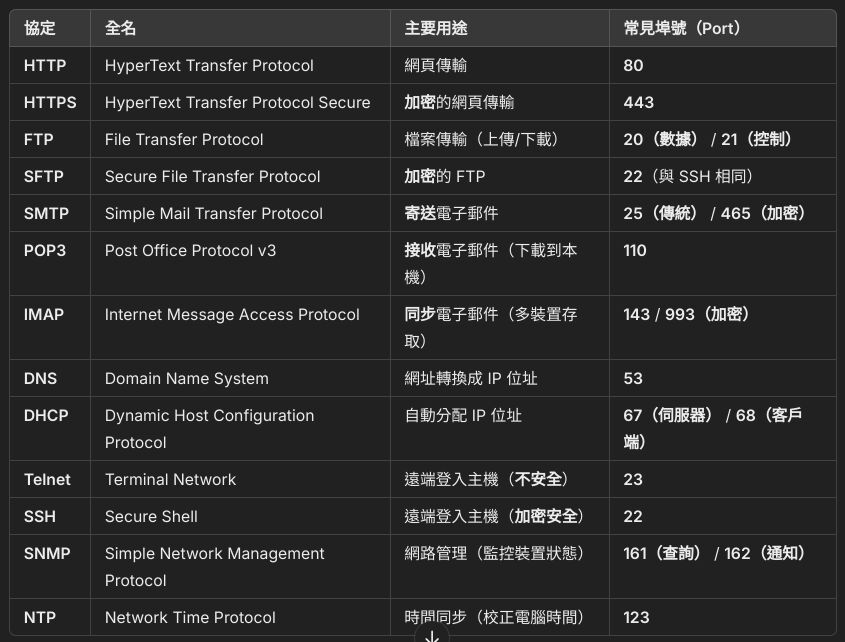
Task: Select the Secure Shell full name
Action: [151, 516]
